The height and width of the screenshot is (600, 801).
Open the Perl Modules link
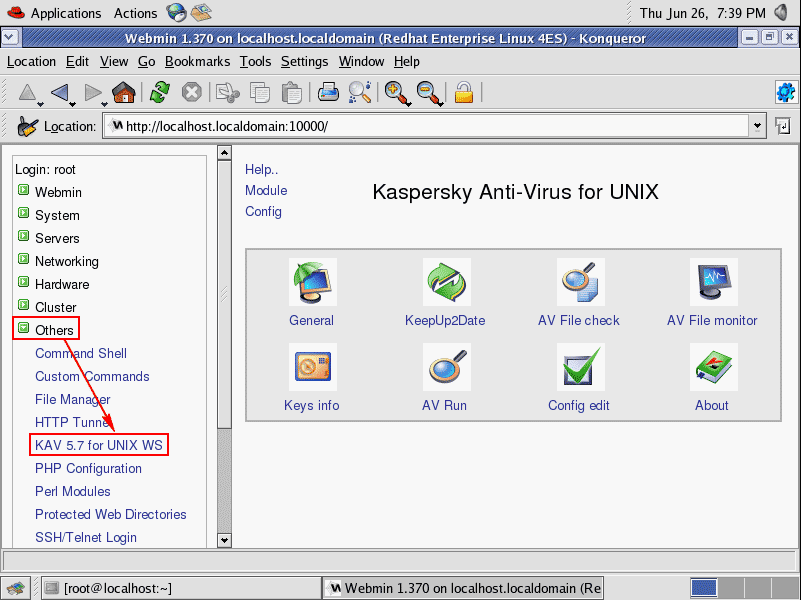(73, 491)
